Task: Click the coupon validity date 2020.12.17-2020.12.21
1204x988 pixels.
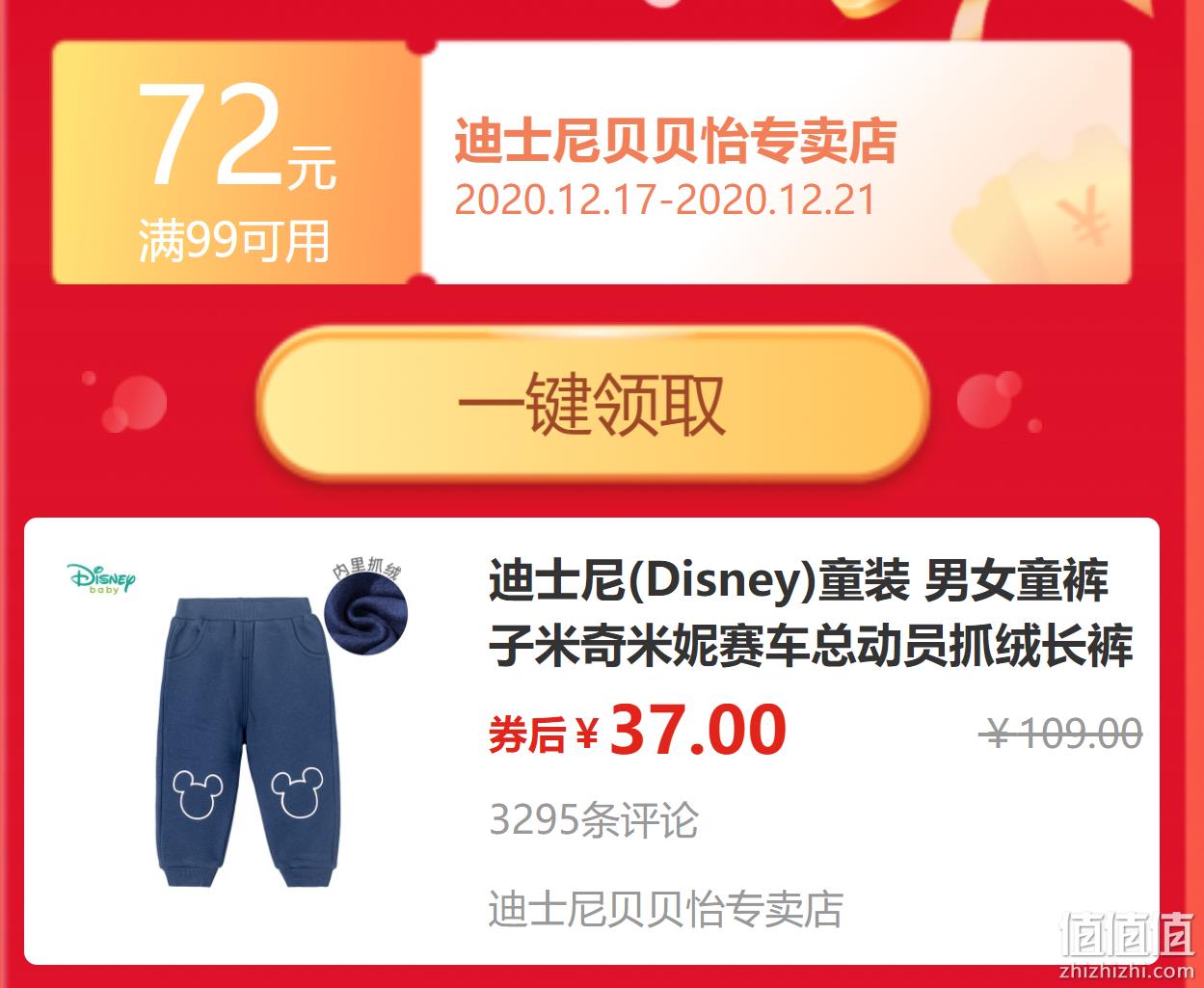Action: [664, 200]
